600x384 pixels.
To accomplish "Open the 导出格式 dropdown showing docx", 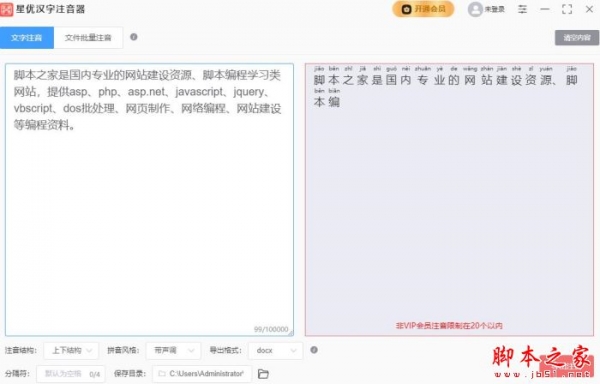I will [x=275, y=350].
